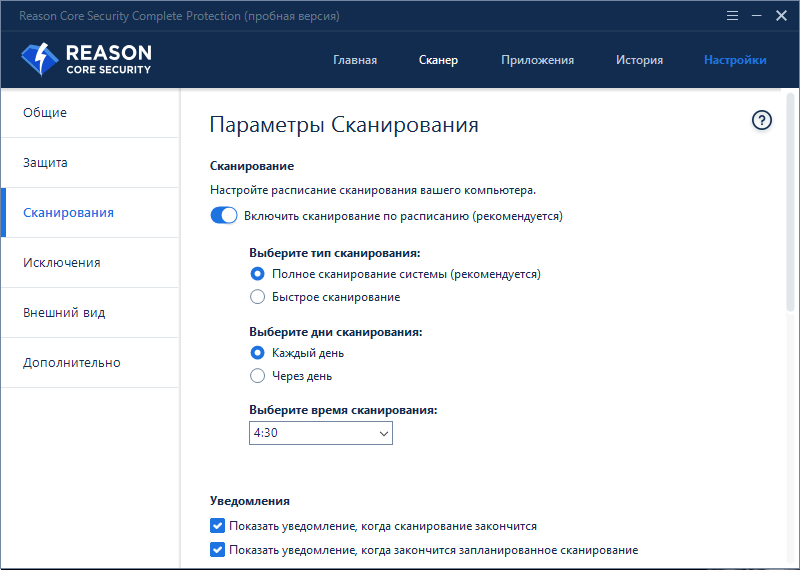
Task: Open the help question mark icon
Action: point(762,120)
